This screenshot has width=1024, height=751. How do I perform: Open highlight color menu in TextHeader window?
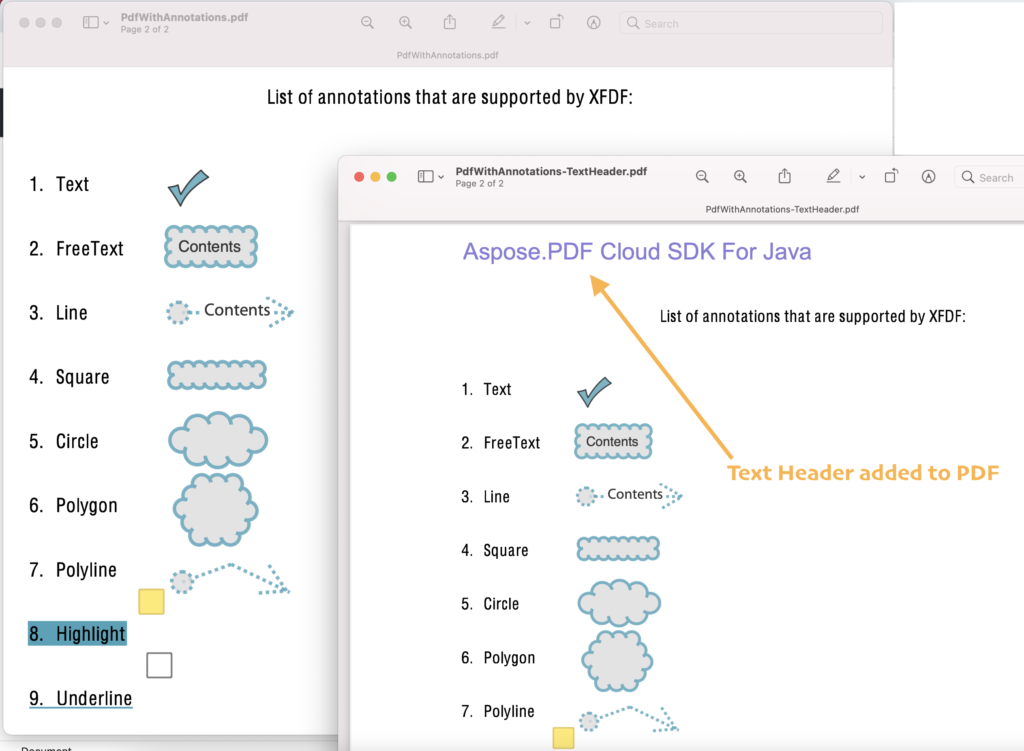[x=862, y=177]
